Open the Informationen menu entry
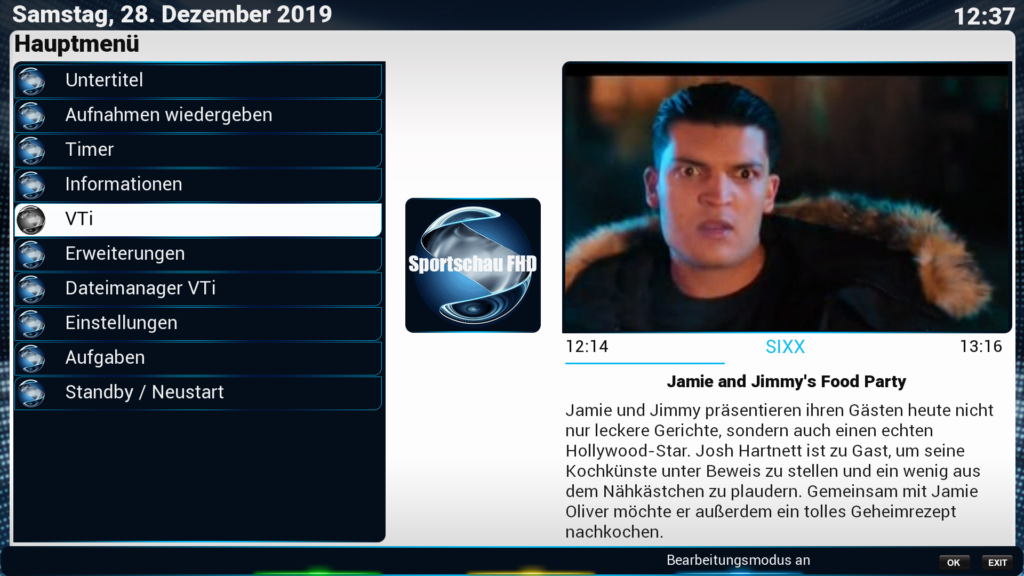Viewport: 1024px width, 576px height. [x=198, y=184]
